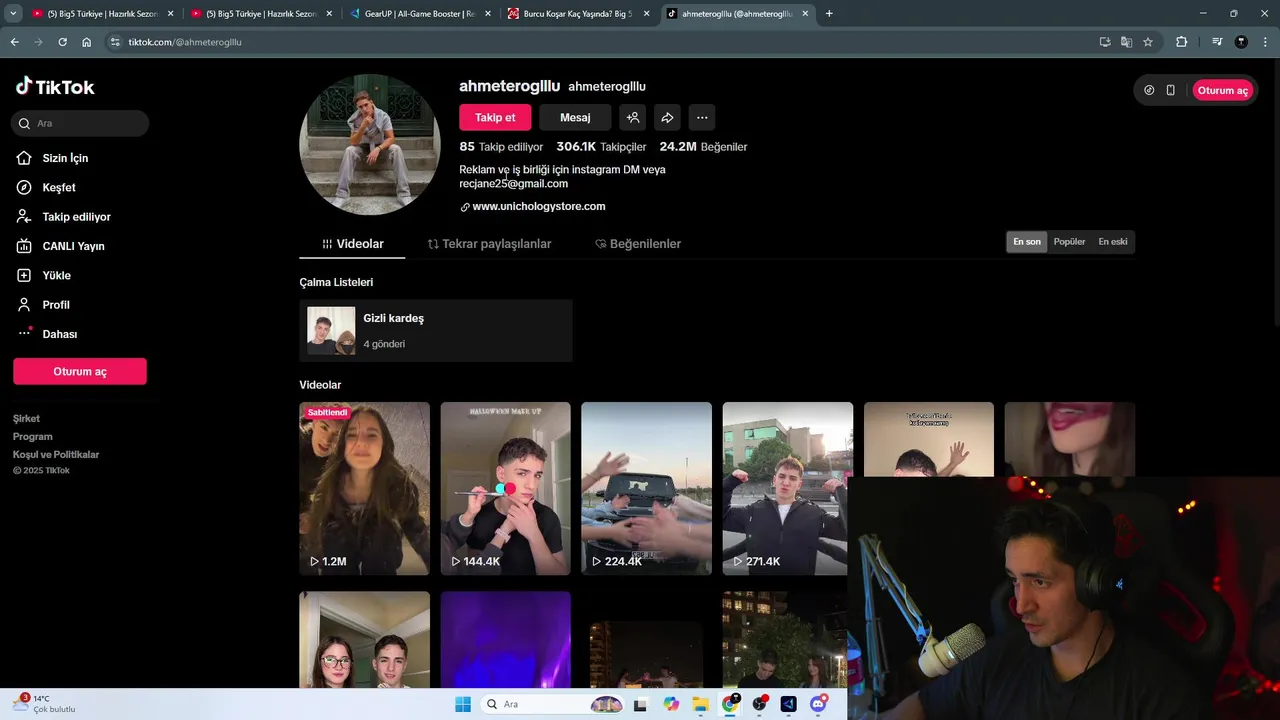Viewport: 1280px width, 720px height.
Task: Click the translate page icon
Action: pos(1127,42)
